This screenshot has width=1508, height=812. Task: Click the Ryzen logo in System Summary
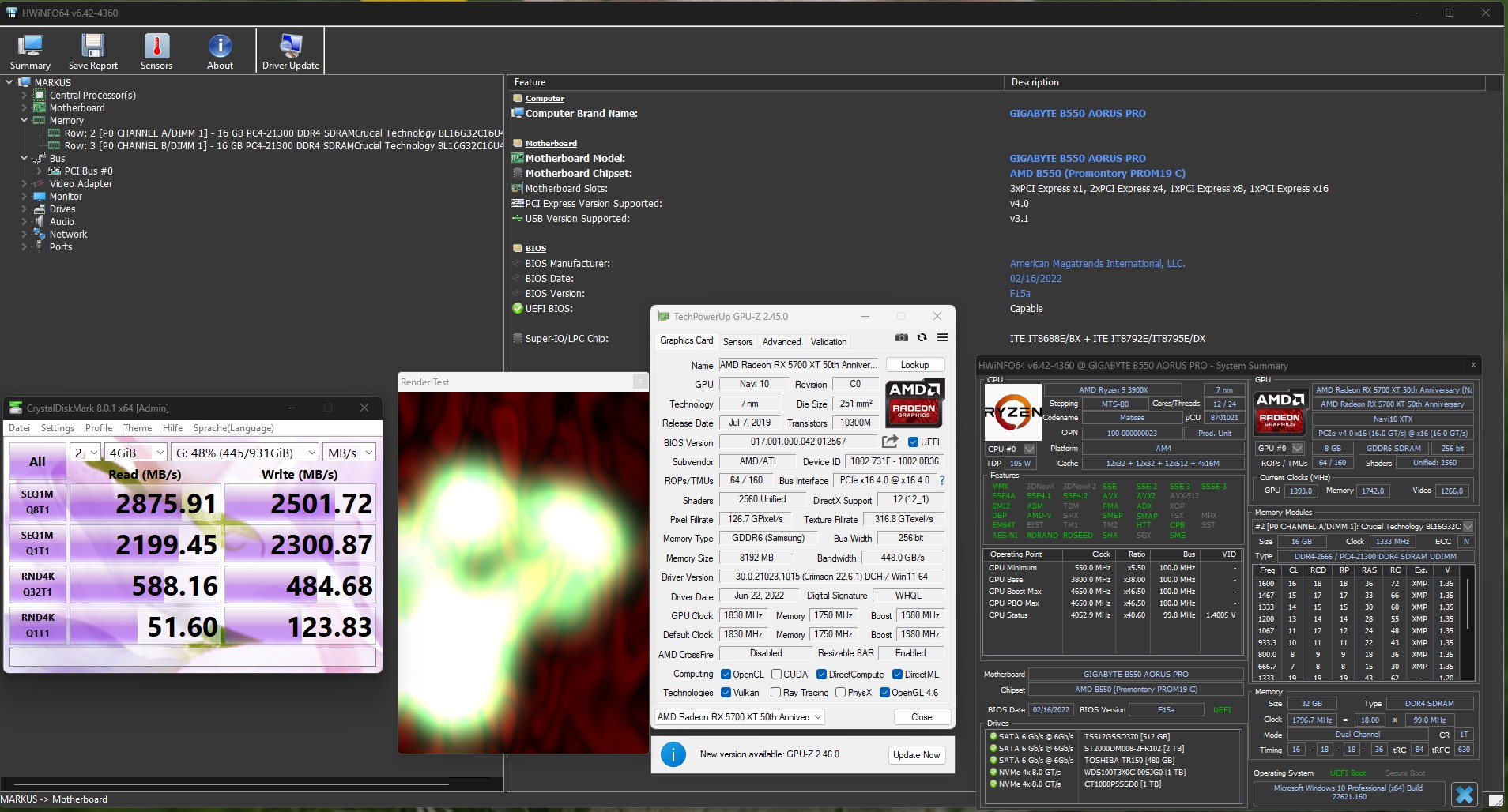[x=1012, y=412]
